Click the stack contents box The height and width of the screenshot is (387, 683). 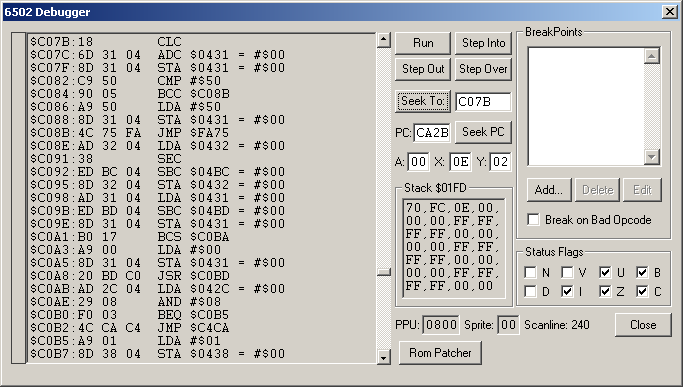[x=453, y=248]
